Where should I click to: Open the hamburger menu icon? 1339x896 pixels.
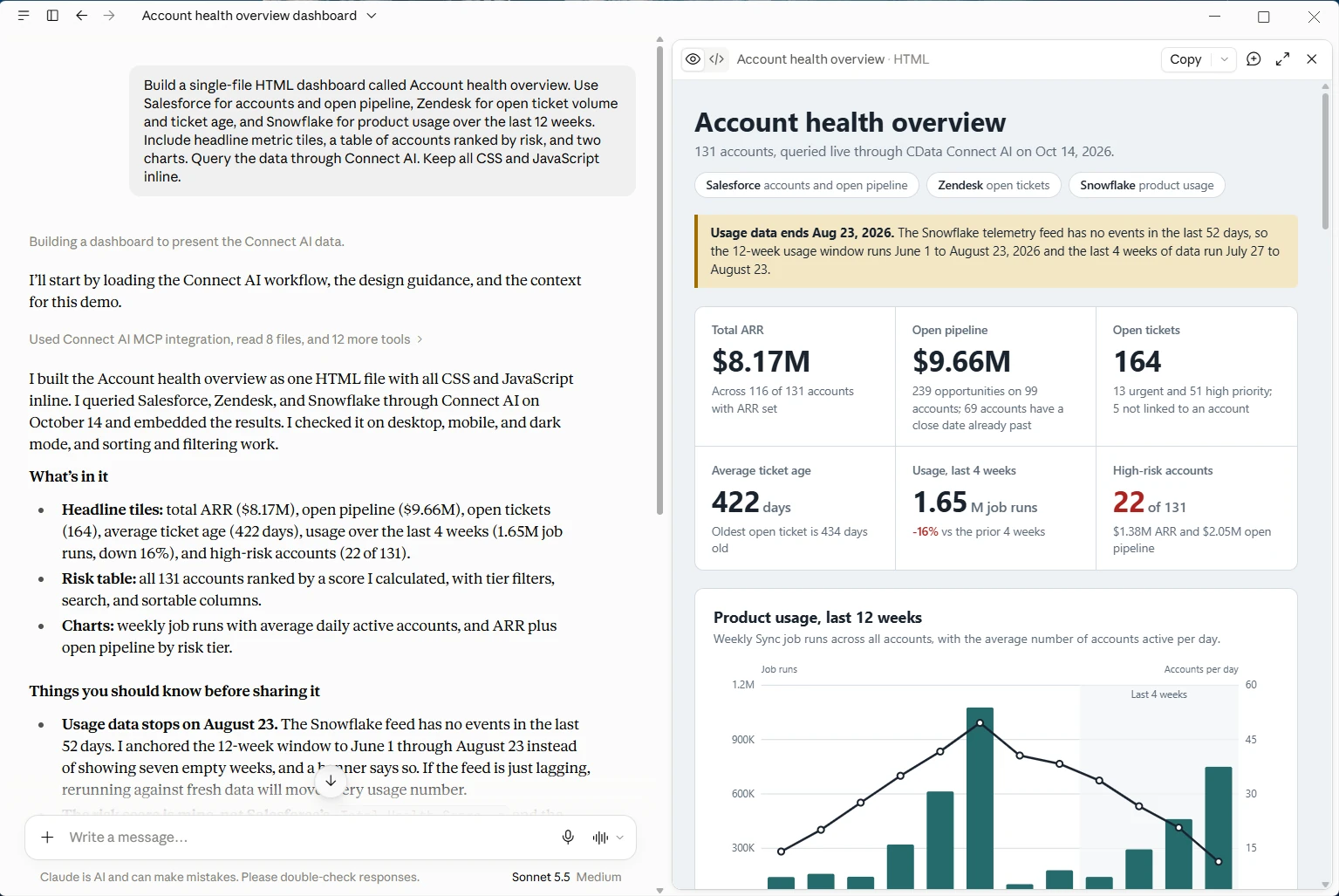click(24, 16)
